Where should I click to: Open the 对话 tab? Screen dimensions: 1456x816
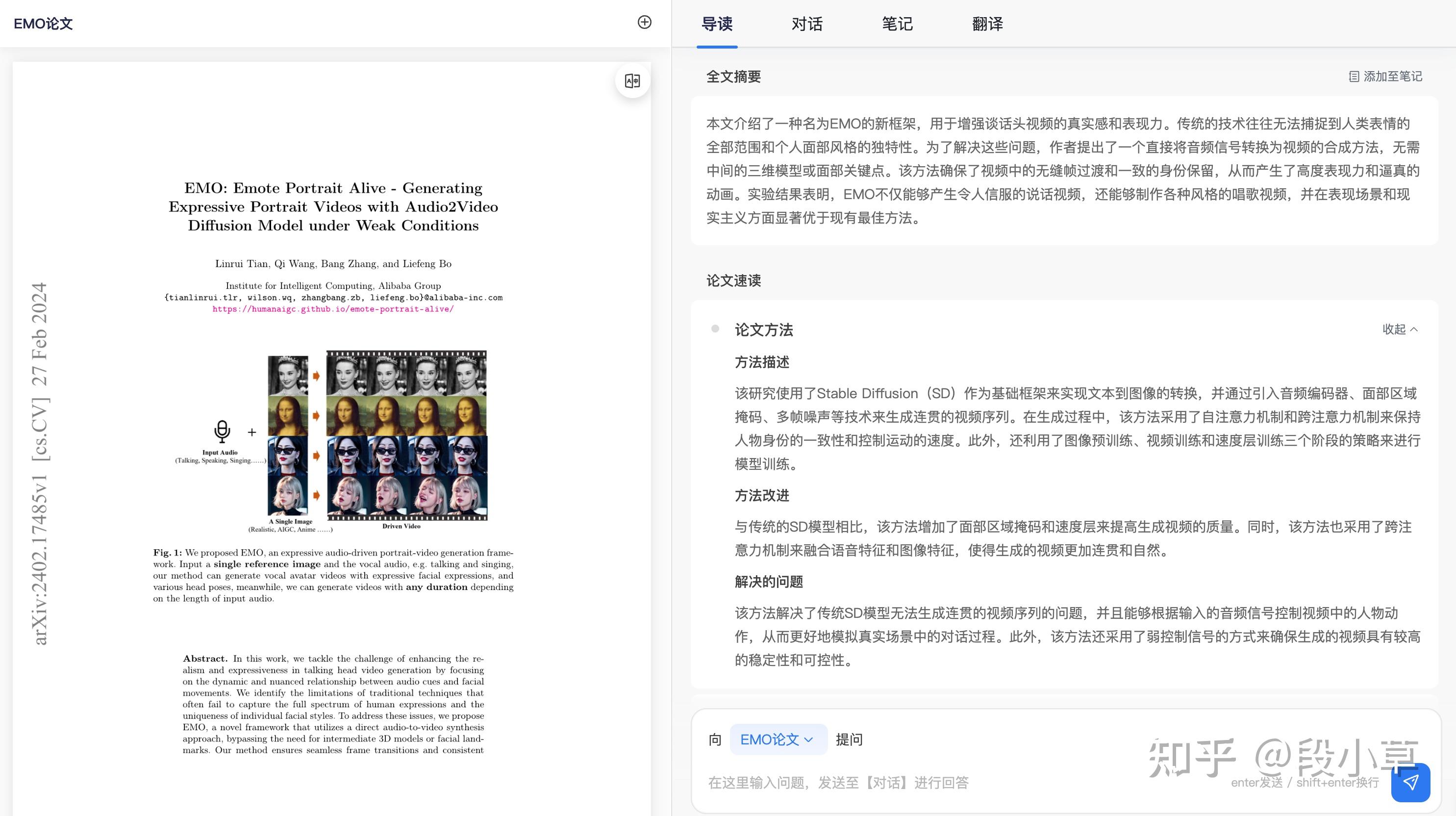point(806,24)
